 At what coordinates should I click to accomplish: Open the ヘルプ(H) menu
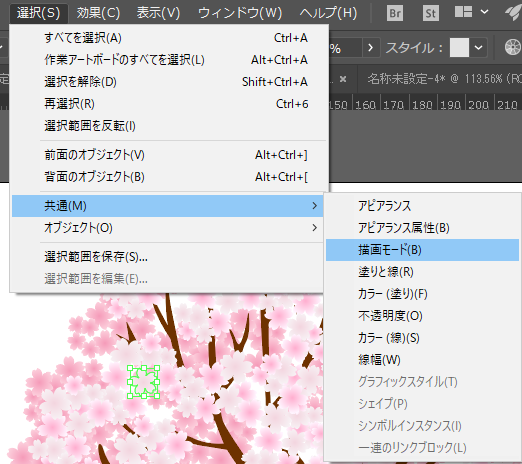[x=328, y=13]
